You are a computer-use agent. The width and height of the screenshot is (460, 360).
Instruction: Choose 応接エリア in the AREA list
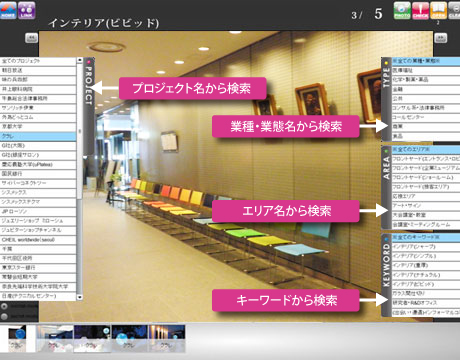coord(426,196)
